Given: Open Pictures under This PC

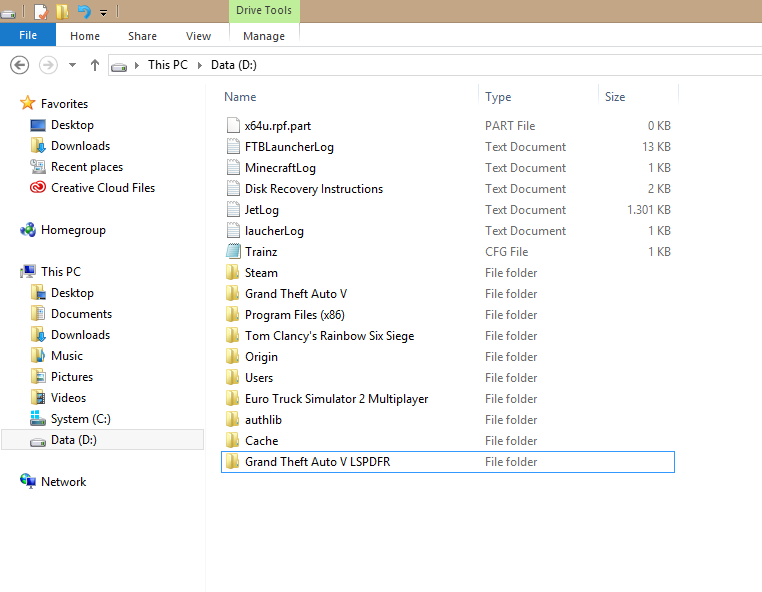Looking at the screenshot, I should coord(71,377).
